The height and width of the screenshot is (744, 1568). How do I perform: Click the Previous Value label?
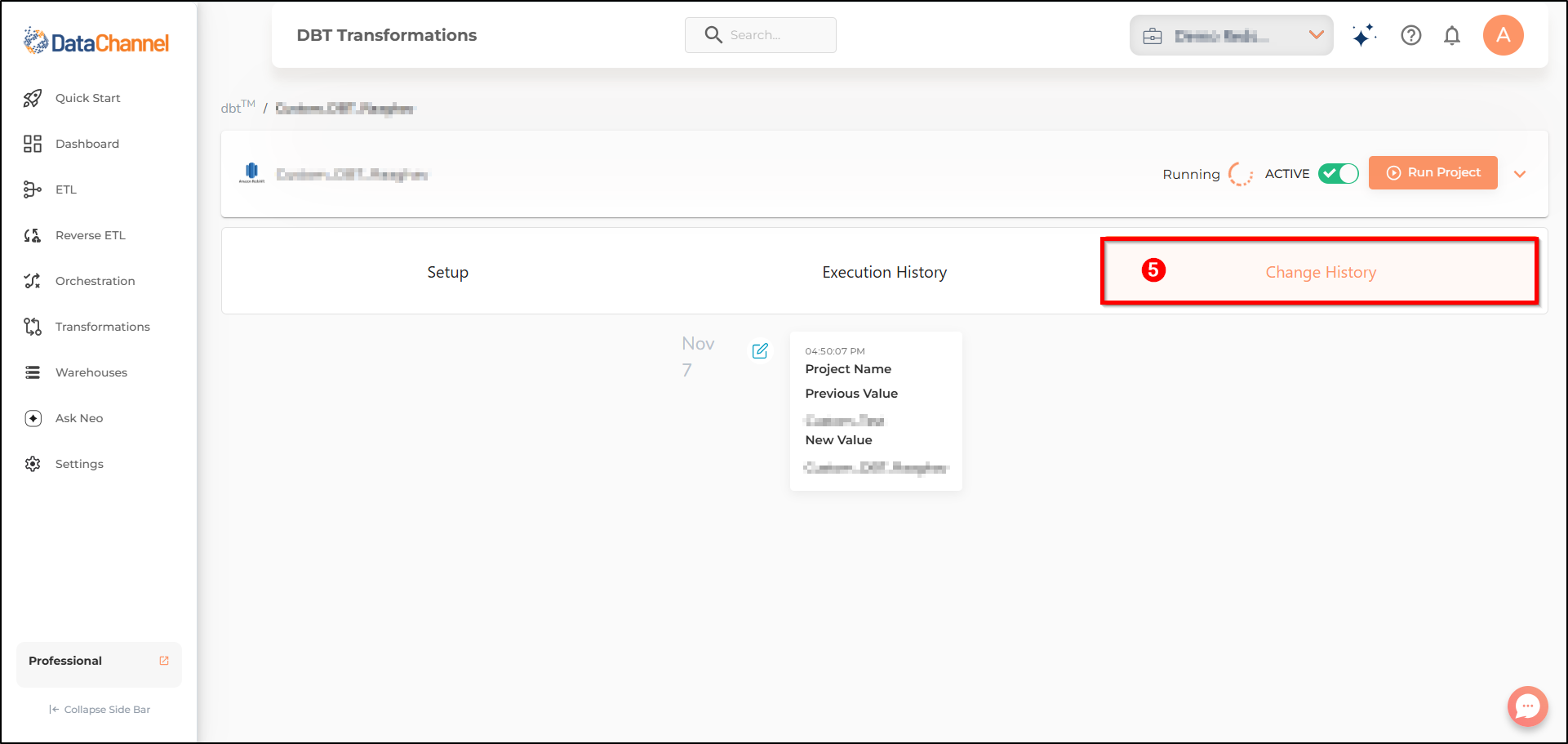click(851, 394)
